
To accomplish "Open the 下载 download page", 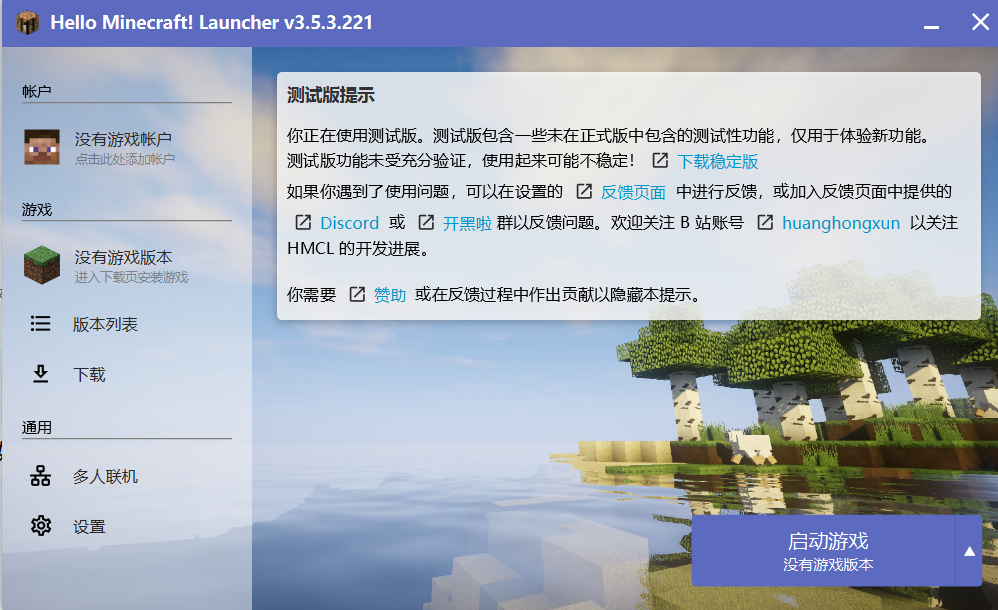I will 89,374.
